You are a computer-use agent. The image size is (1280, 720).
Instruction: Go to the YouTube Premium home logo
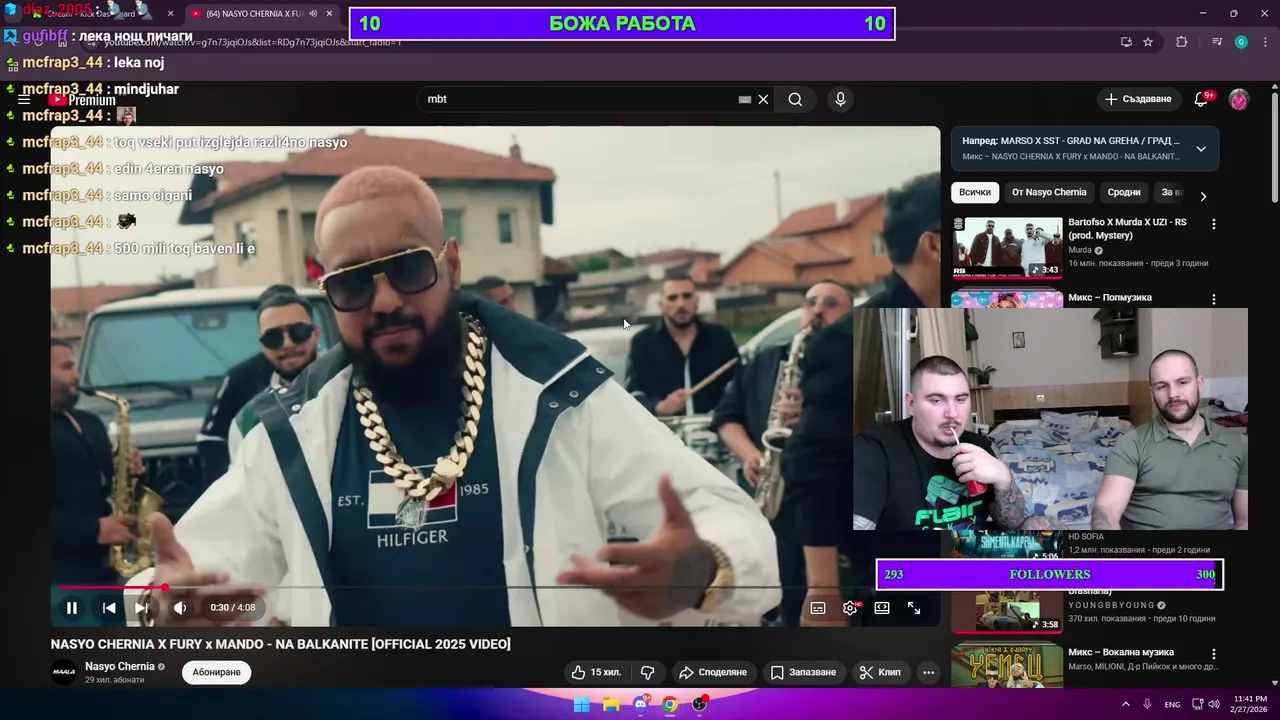[83, 100]
